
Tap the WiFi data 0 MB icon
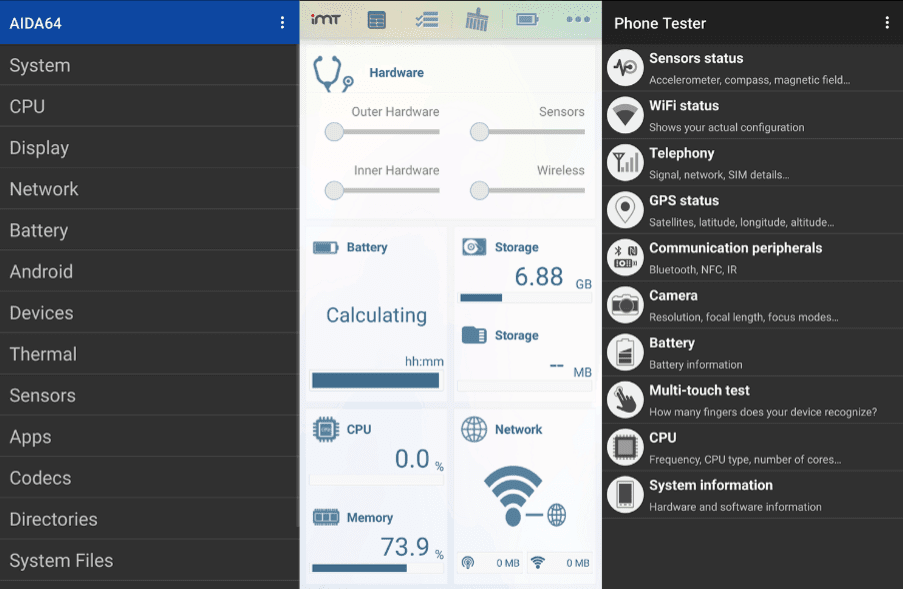point(537,563)
